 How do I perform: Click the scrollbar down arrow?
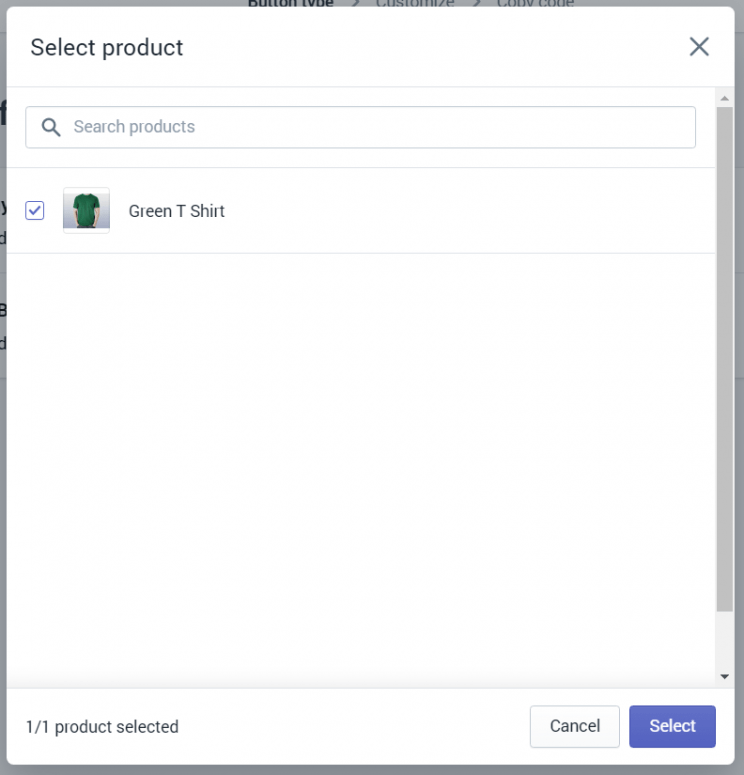pos(725,677)
